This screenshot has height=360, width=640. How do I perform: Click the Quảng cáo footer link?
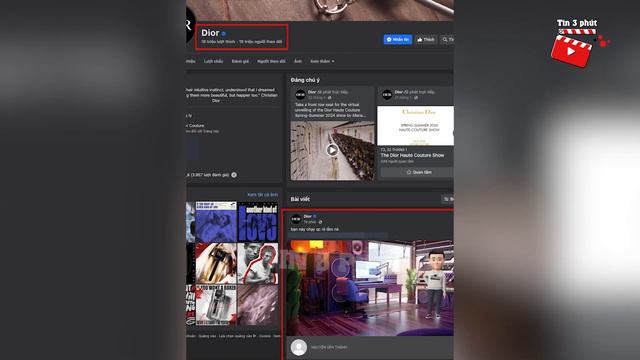click(x=207, y=336)
